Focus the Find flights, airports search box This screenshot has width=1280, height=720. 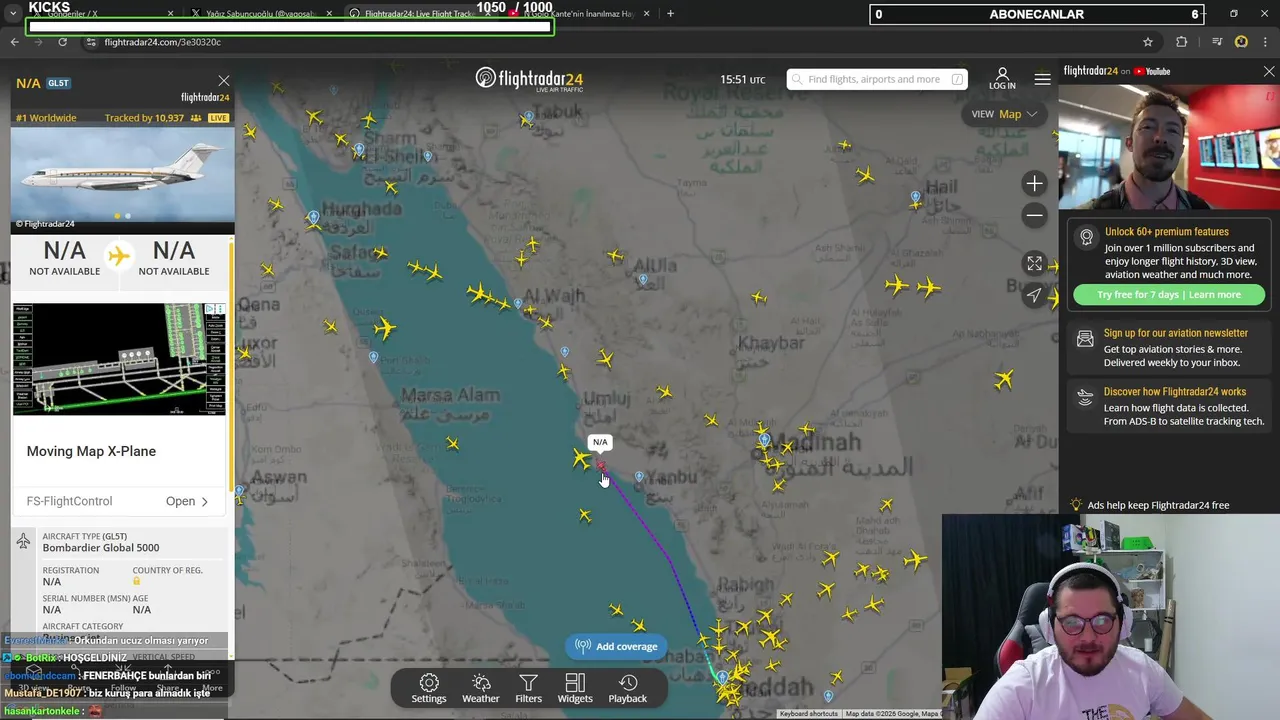(876, 79)
